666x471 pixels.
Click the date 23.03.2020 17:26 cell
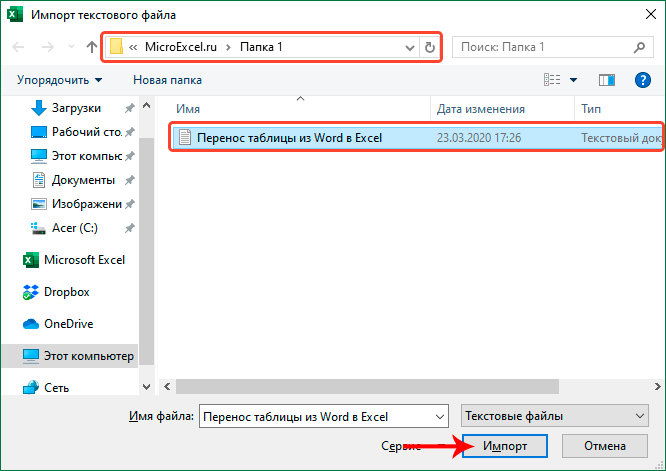(479, 138)
